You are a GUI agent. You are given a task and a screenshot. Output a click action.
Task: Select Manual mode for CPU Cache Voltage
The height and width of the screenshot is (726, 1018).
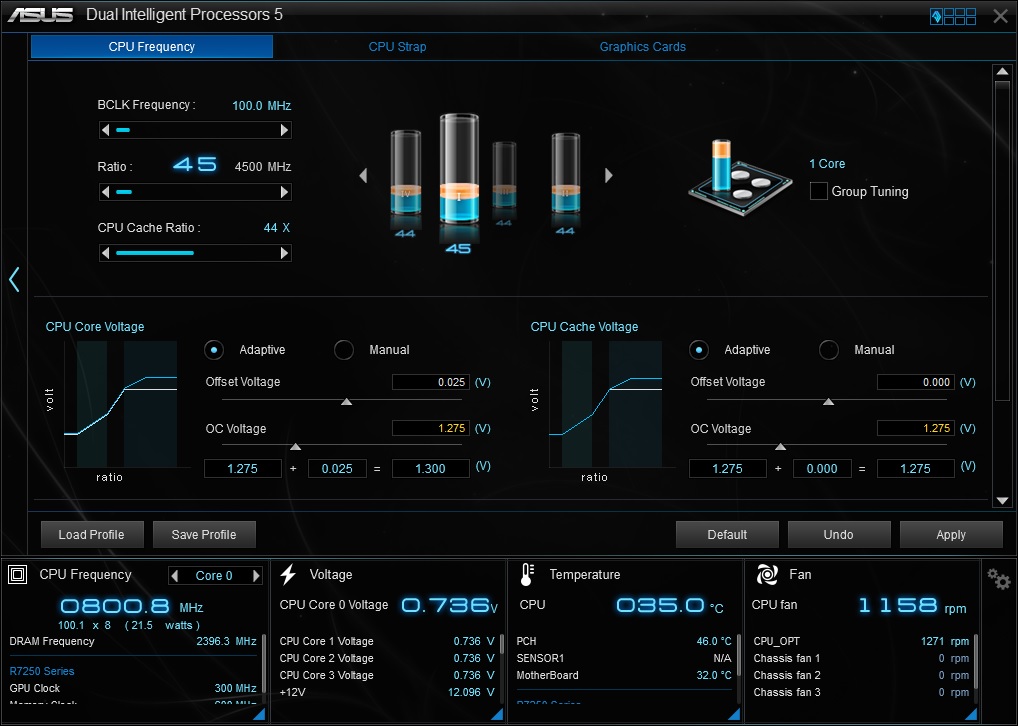(x=828, y=350)
